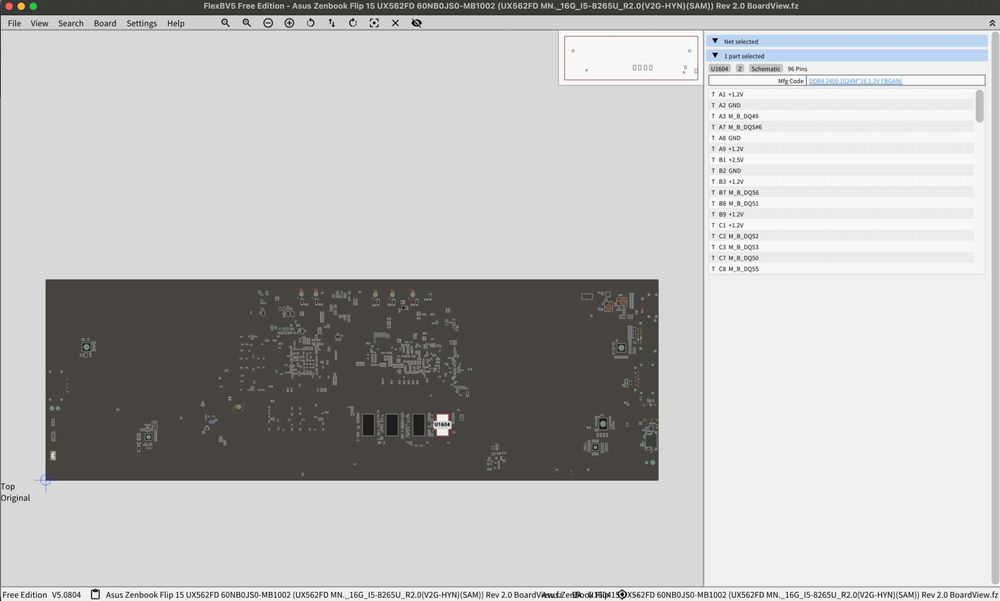Viewport: 1000px width, 601px height.
Task: Fit the board to view with the frame icon
Action: tap(374, 23)
